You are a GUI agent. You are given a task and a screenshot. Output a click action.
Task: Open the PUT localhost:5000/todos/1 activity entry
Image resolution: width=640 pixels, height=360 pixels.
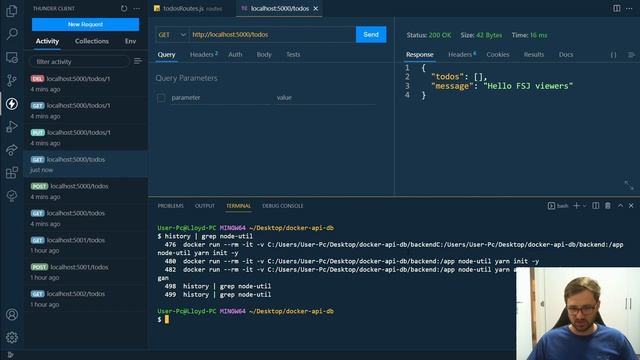tap(86, 138)
